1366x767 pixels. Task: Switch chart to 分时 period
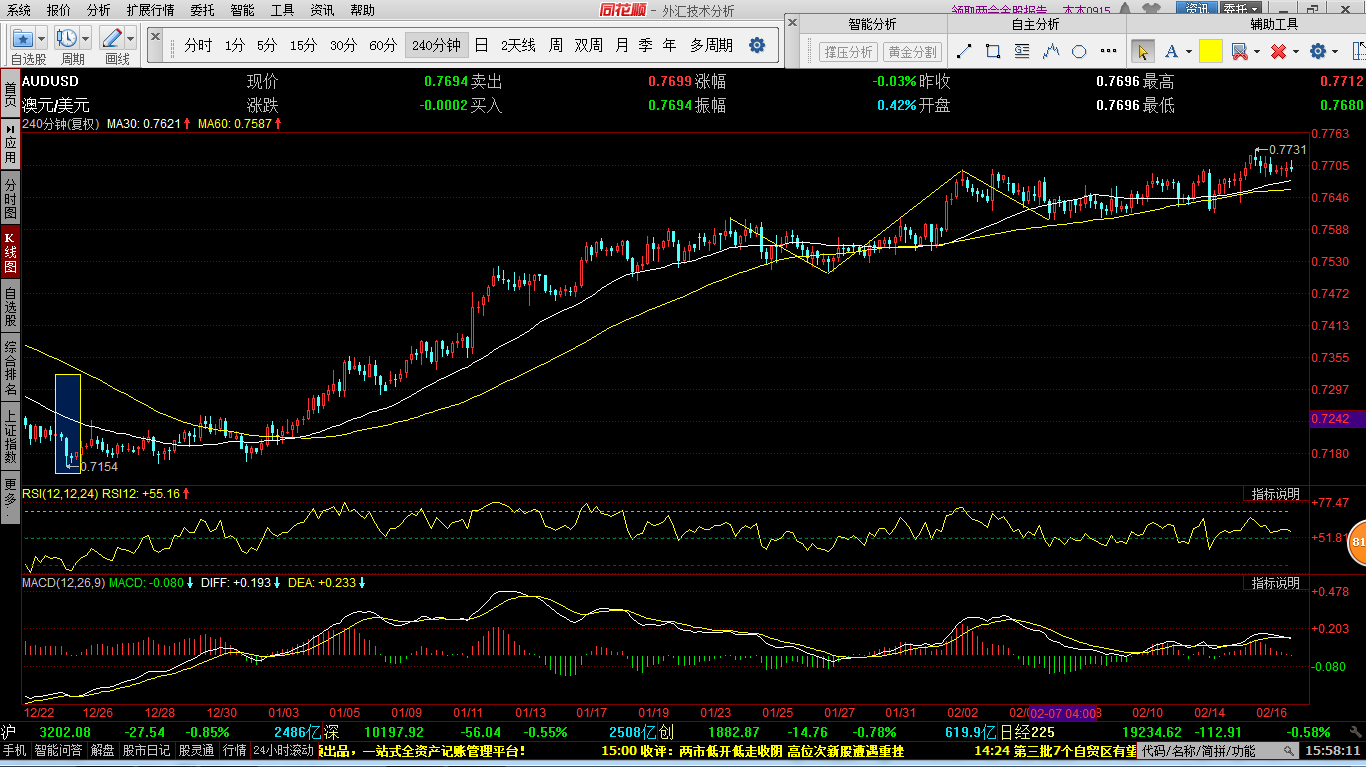coord(198,46)
